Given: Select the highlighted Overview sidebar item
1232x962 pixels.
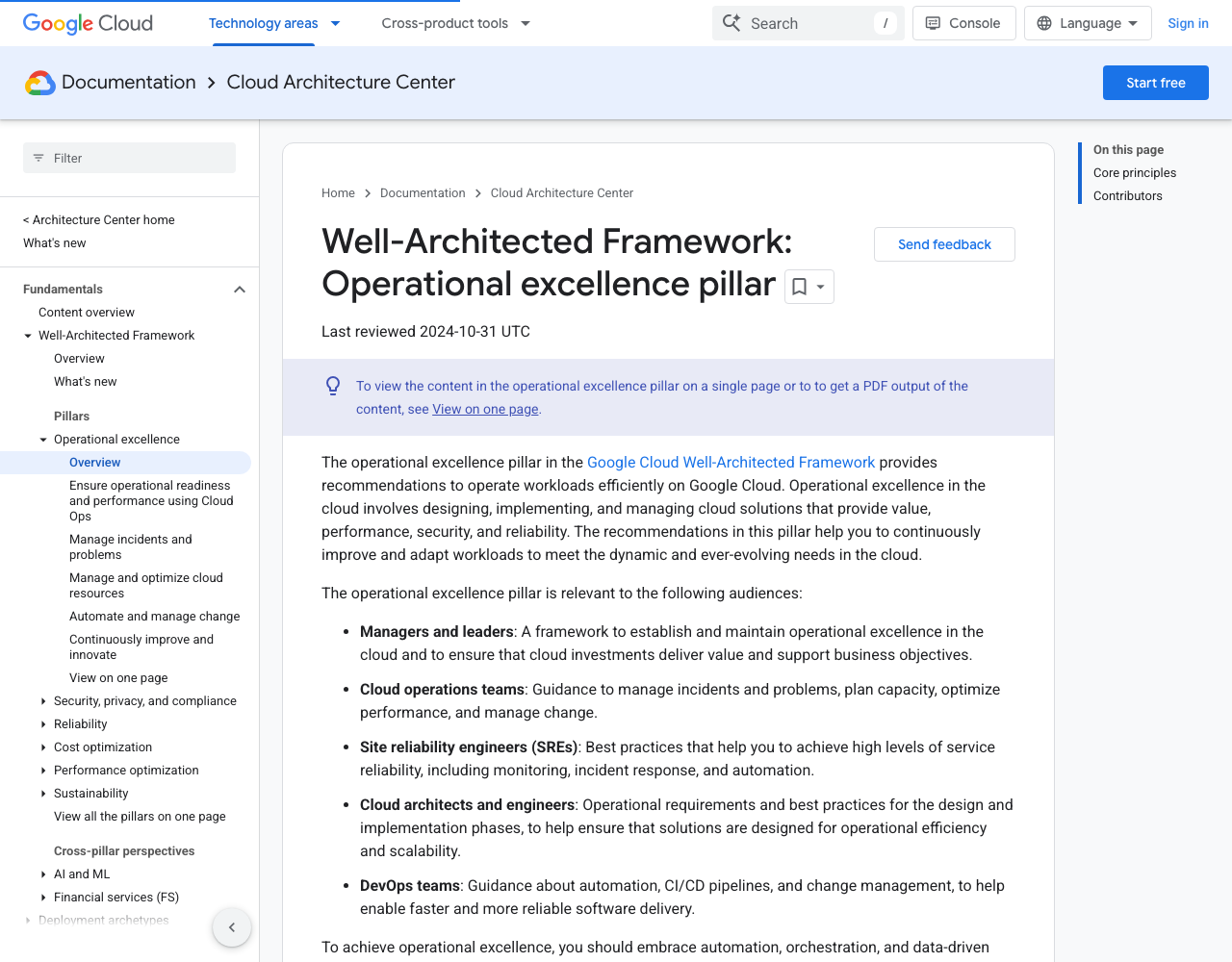Looking at the screenshot, I should [125, 463].
